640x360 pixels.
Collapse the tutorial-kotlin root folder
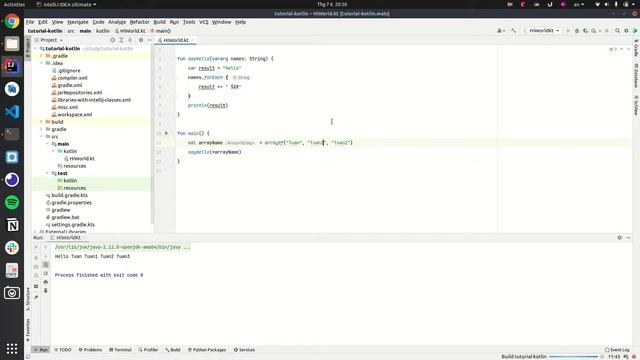click(x=36, y=49)
